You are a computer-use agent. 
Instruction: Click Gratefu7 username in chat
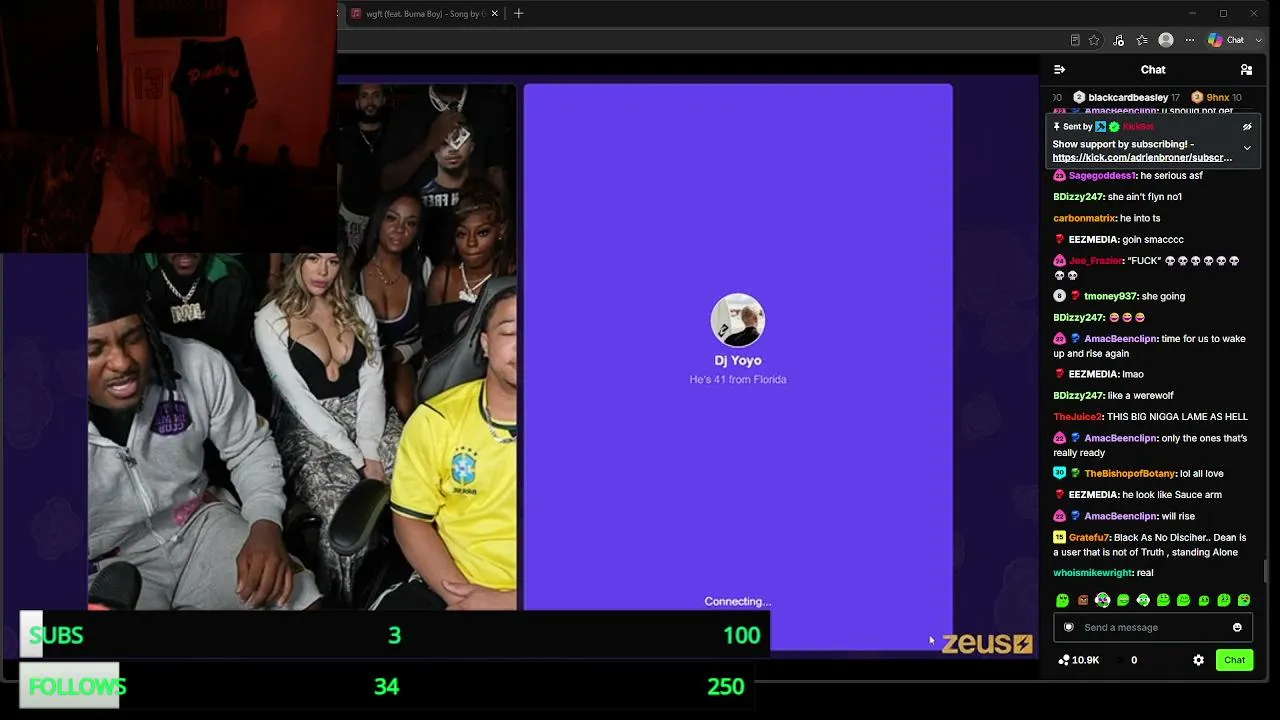click(x=1087, y=538)
